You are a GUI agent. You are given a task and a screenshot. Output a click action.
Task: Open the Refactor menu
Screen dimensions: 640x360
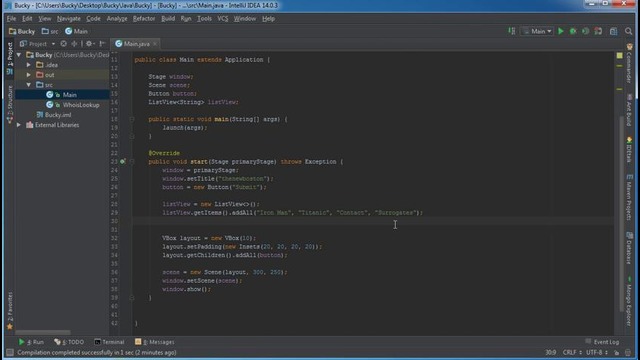(144, 19)
